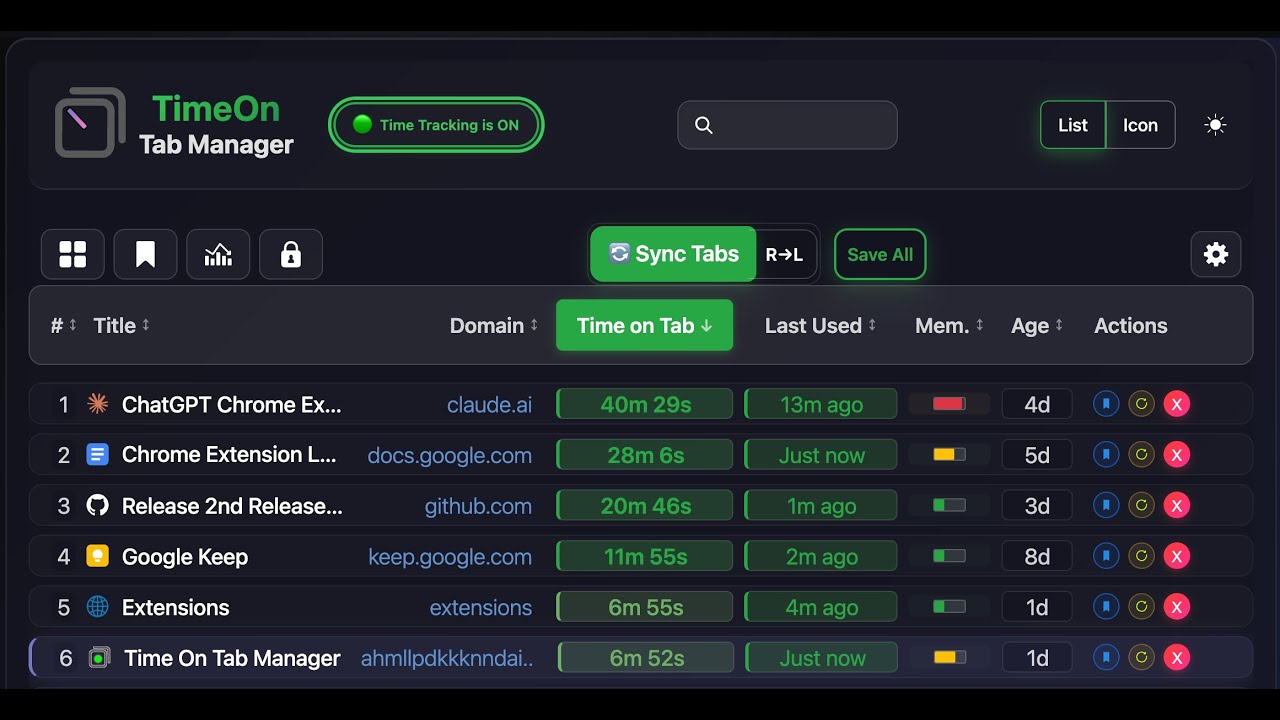Click the TimeOn Tab Manager logo icon
Screen dimensions: 1280x720
[90, 122]
